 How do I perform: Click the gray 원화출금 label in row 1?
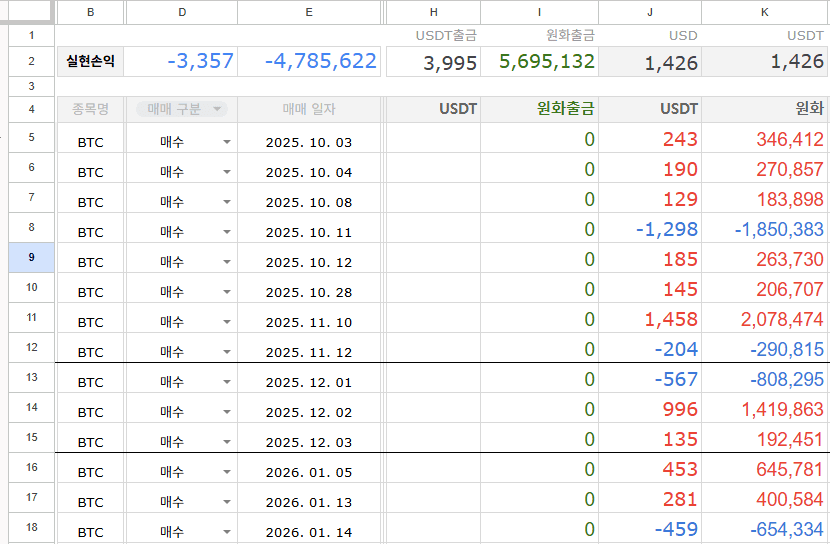coord(571,35)
